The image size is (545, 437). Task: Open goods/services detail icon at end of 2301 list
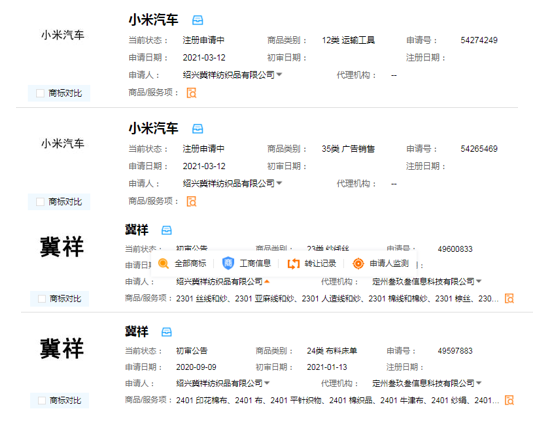509,298
